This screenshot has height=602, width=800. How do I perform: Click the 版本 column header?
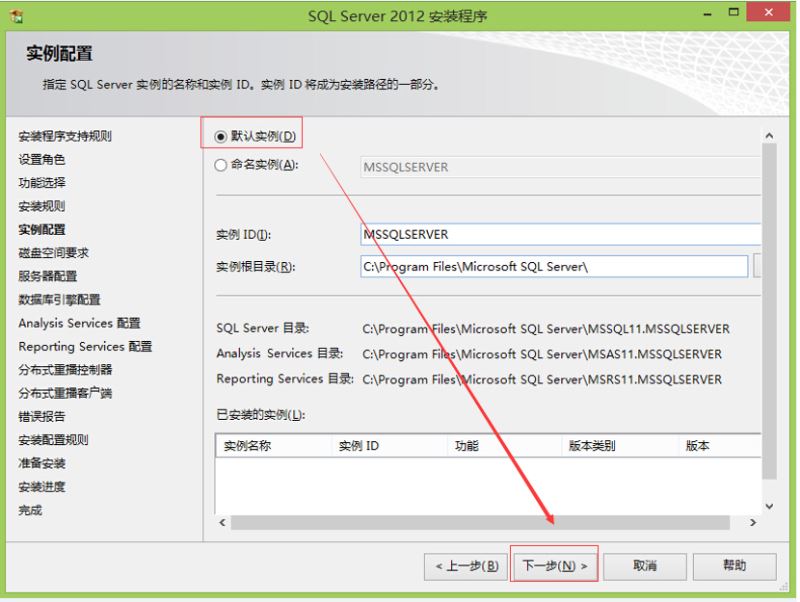pos(720,446)
